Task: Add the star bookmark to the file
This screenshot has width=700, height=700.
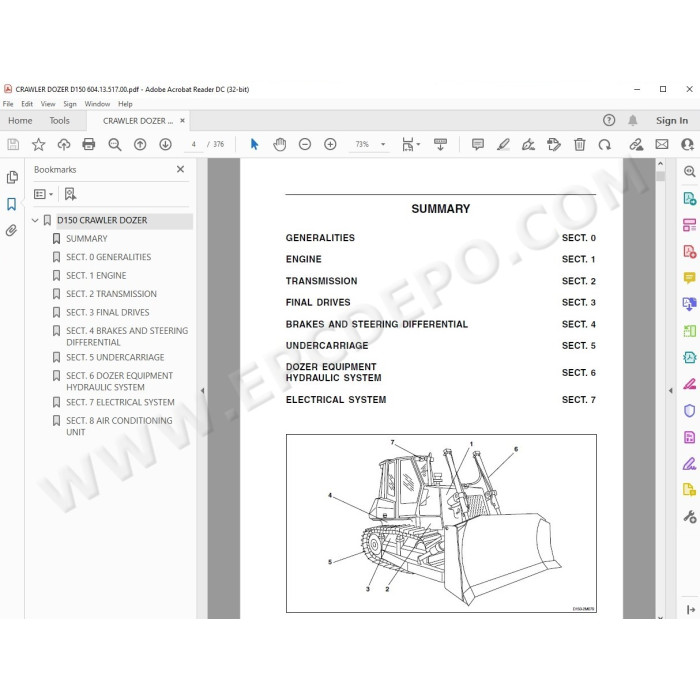Action: [x=38, y=144]
